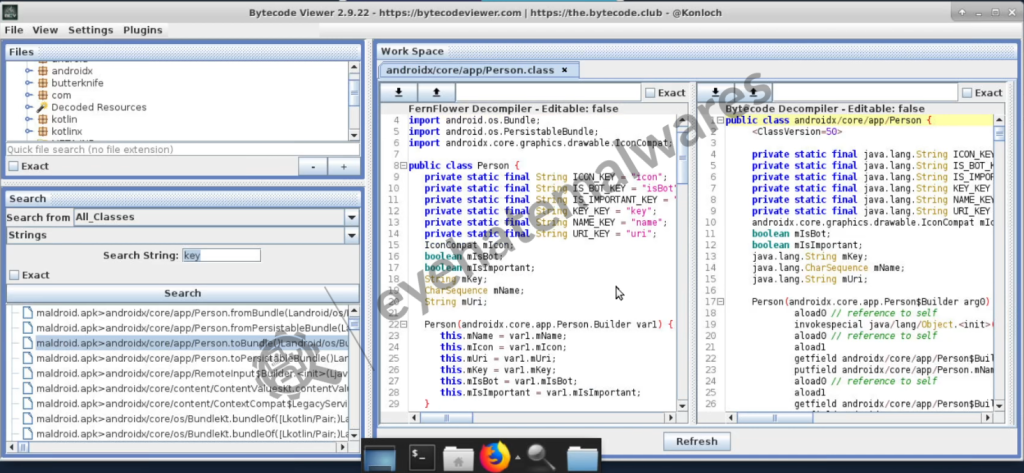Image resolution: width=1024 pixels, height=473 pixels.
Task: Tick Exact checkbox in FernFlower pane
Action: click(650, 93)
